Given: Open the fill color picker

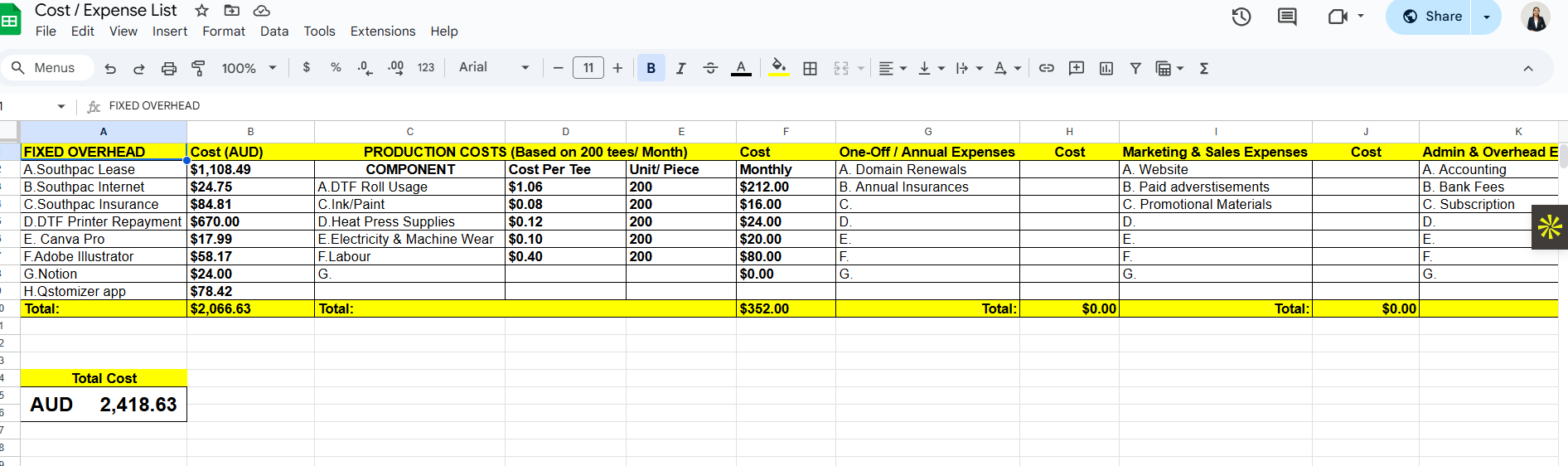Looking at the screenshot, I should pyautogui.click(x=778, y=68).
